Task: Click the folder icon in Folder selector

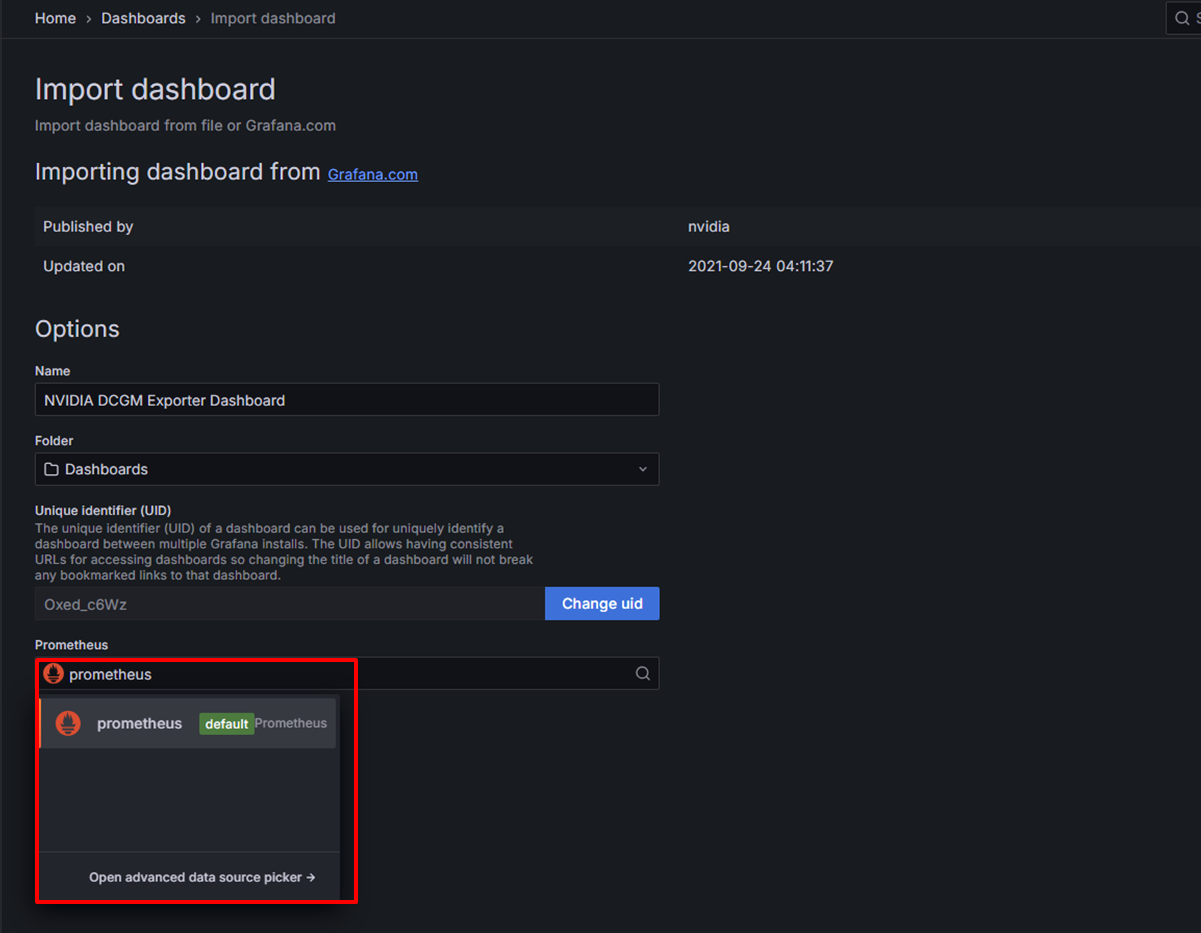Action: coord(52,469)
